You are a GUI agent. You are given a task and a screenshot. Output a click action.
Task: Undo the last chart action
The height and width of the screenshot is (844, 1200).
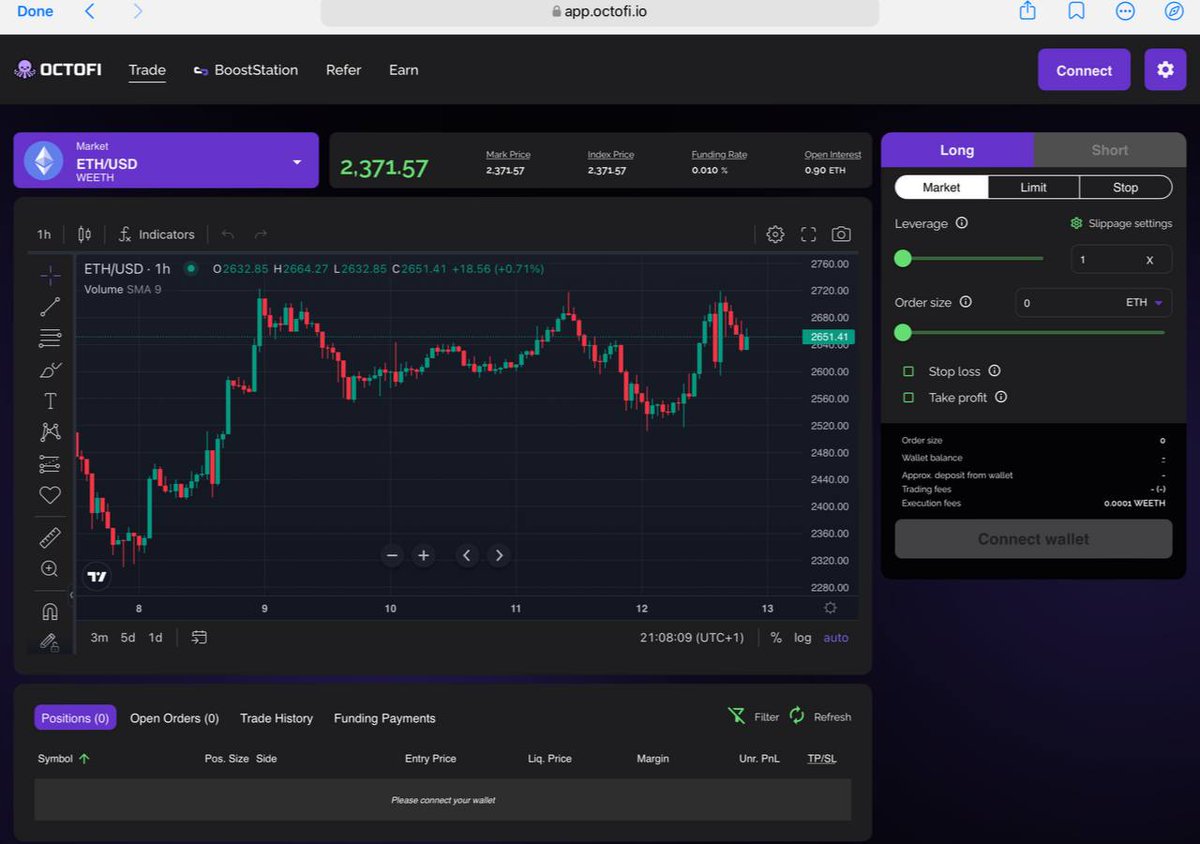click(228, 234)
